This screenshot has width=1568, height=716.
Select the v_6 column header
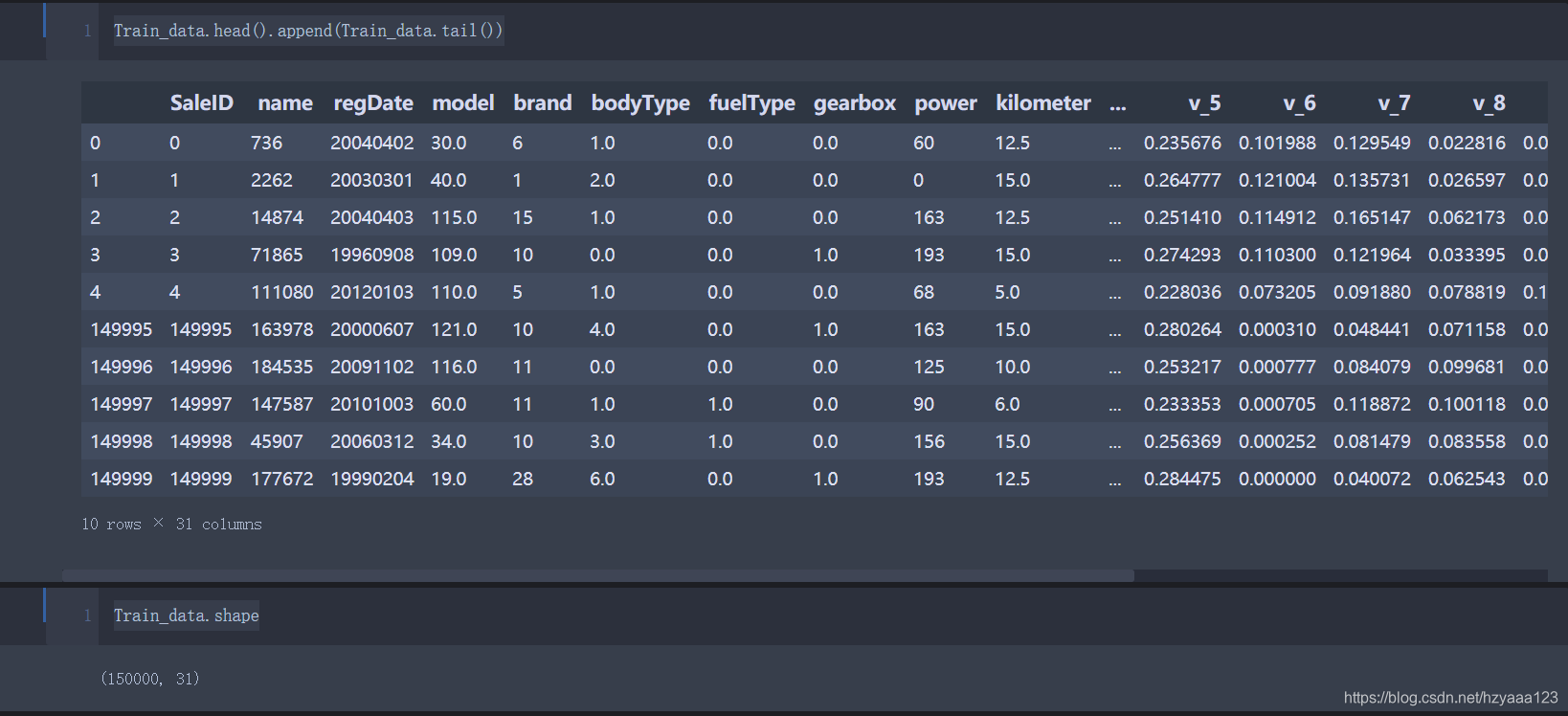pos(1299,103)
